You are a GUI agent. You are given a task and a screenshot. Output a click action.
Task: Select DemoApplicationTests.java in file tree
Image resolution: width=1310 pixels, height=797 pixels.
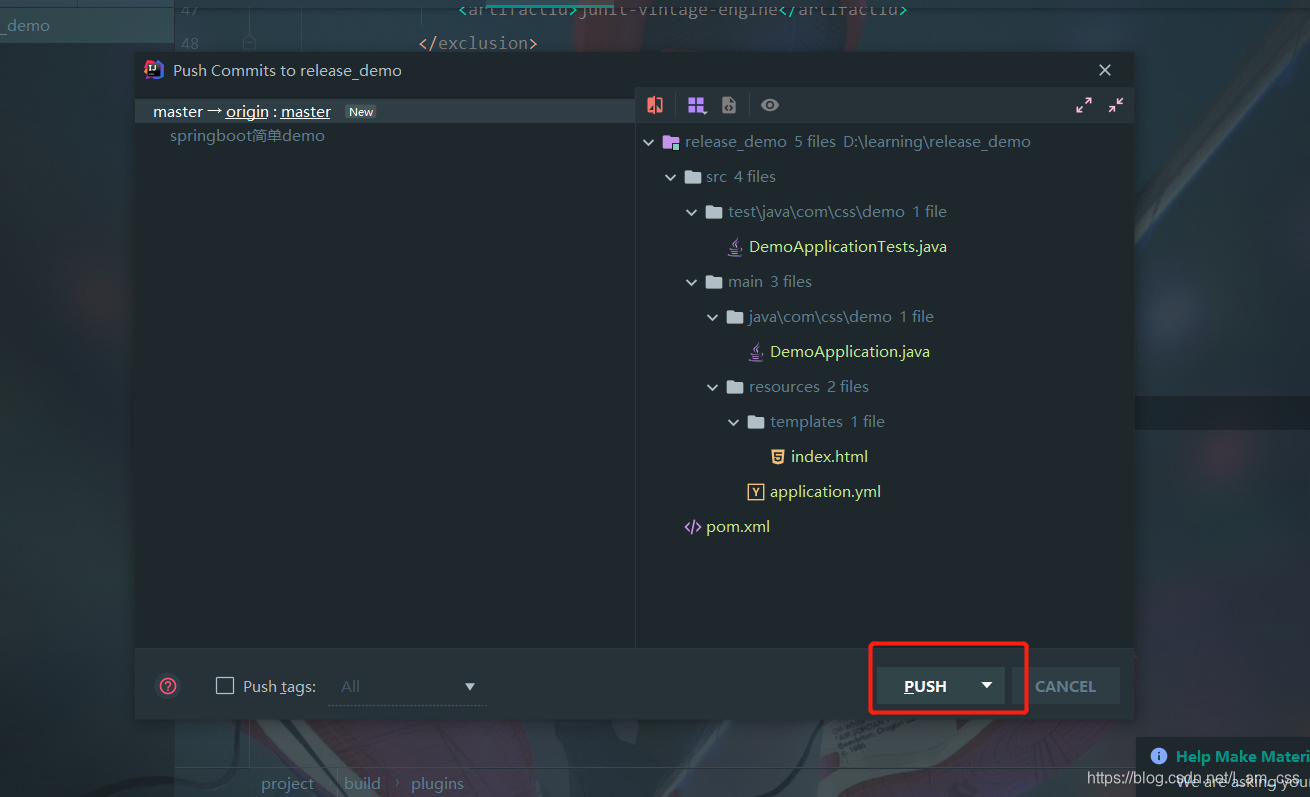848,246
